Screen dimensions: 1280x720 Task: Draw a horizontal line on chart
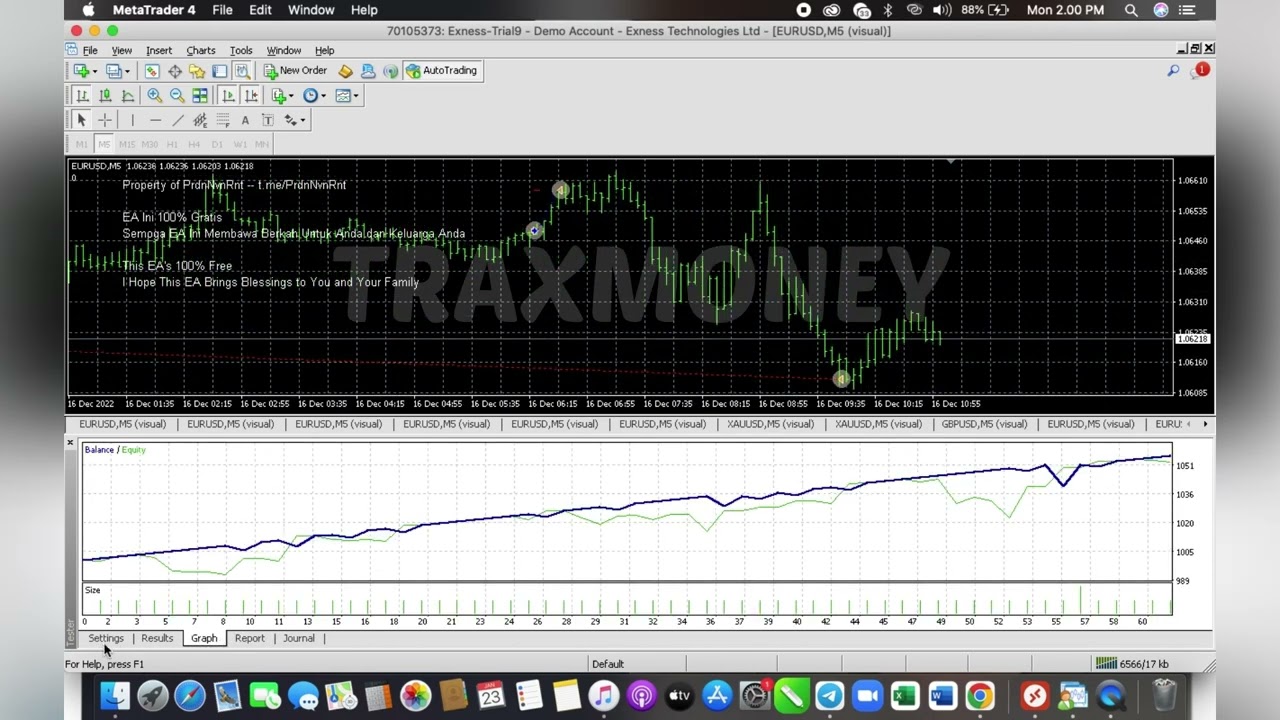tap(155, 120)
